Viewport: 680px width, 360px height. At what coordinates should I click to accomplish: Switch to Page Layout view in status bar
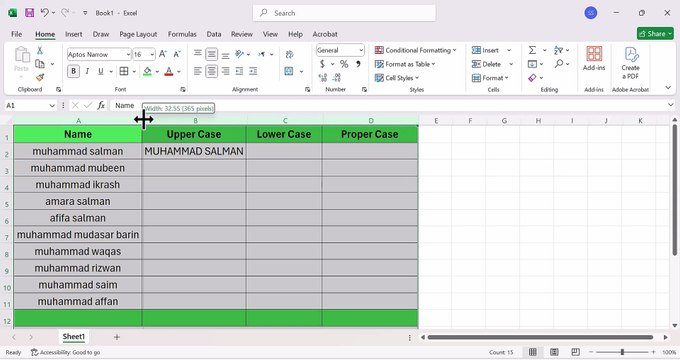(554, 352)
